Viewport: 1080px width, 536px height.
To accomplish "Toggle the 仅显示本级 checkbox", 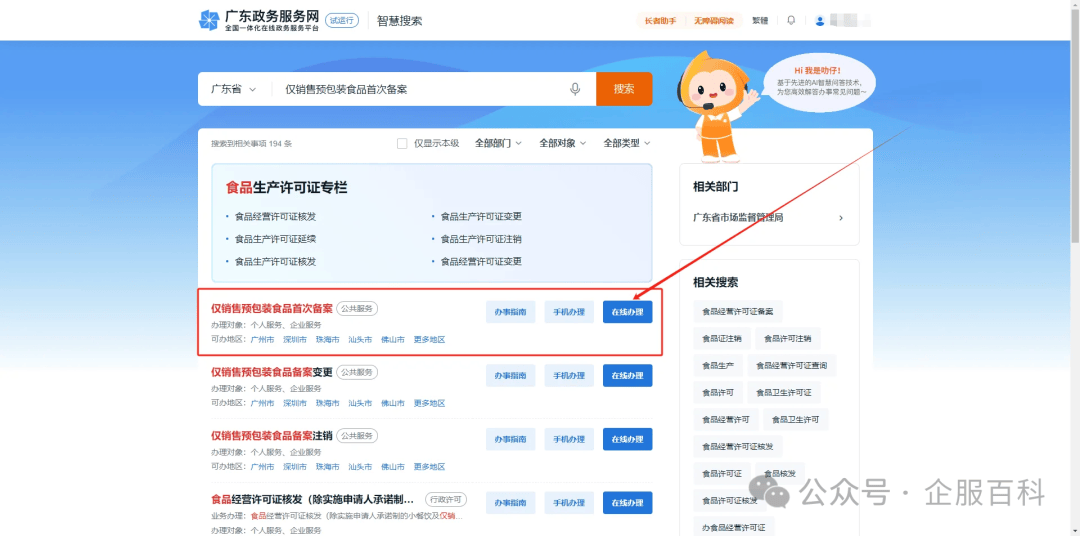I will pos(402,143).
